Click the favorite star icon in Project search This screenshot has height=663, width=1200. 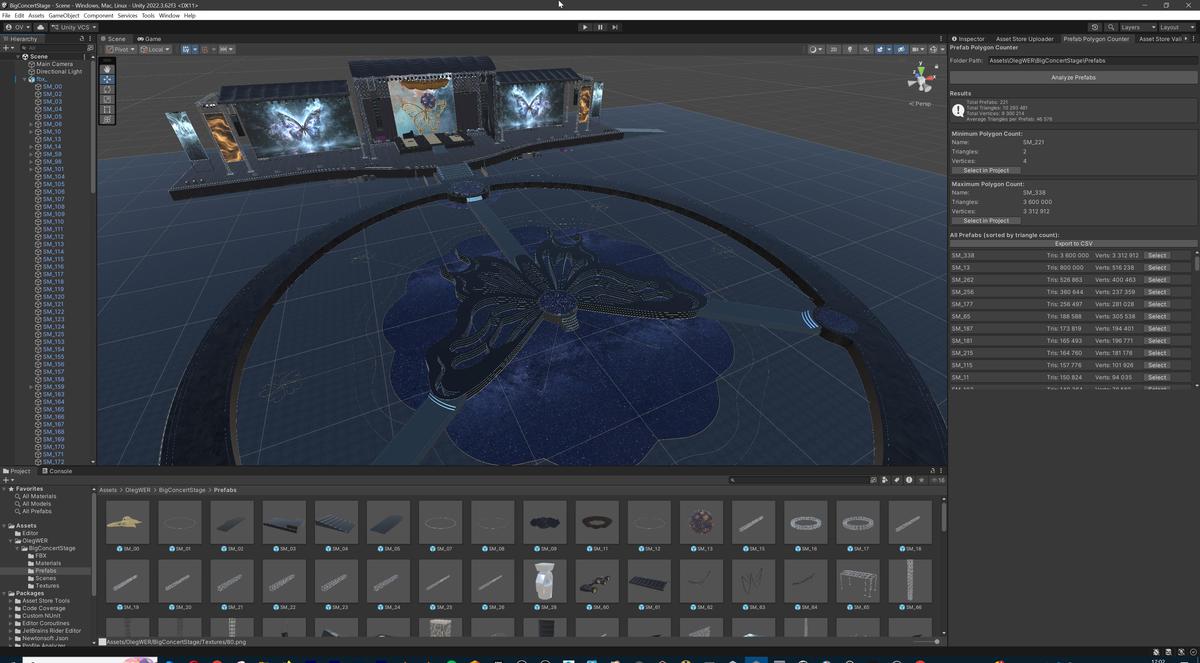click(x=921, y=480)
